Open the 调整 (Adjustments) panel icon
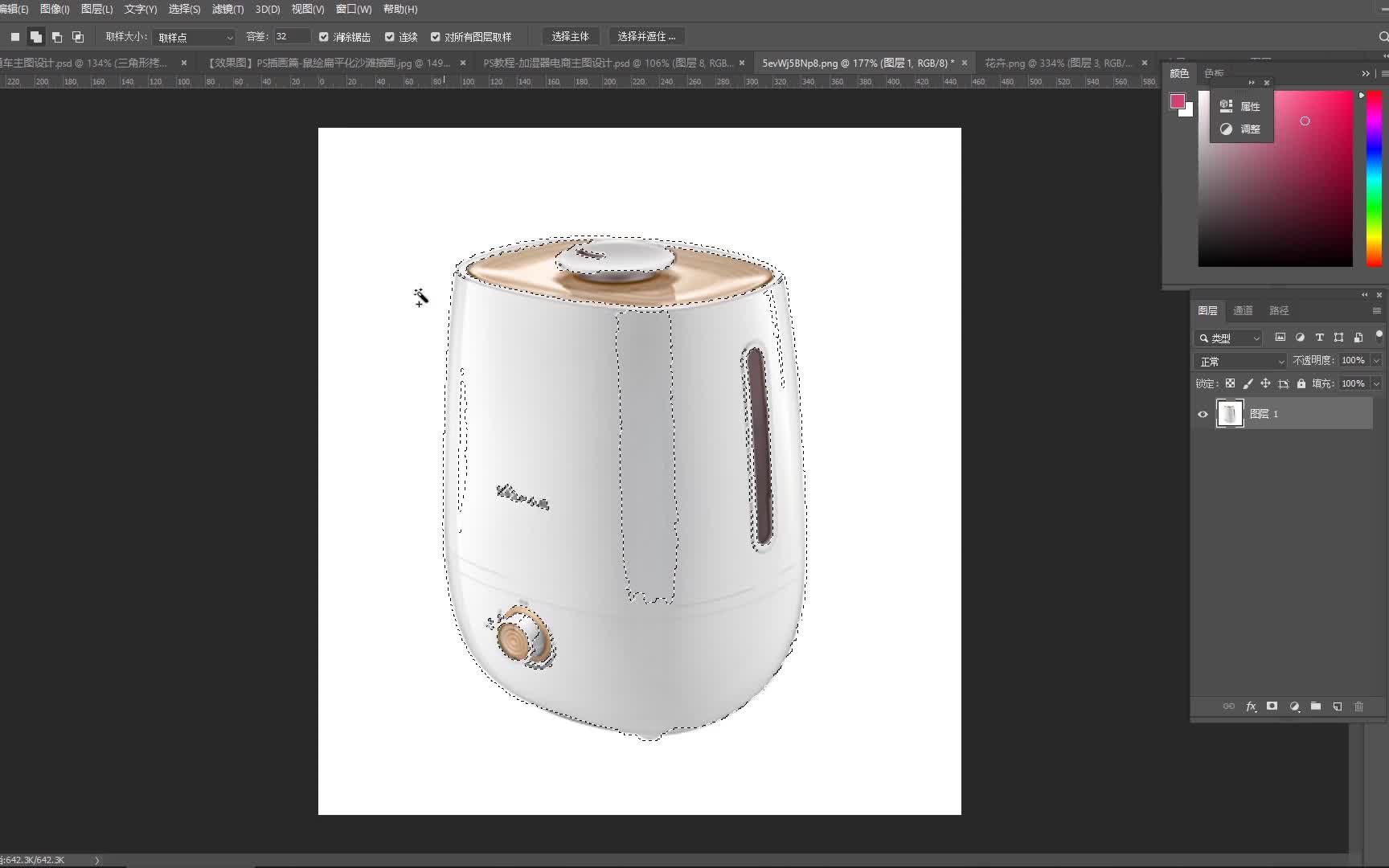 [1226, 129]
